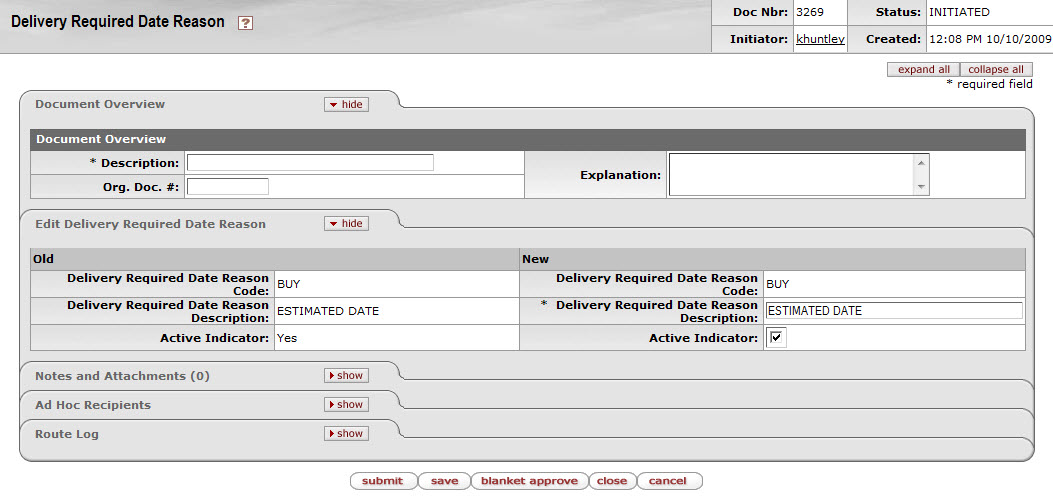Click the Explanation text area
The height and width of the screenshot is (502, 1053).
791,174
